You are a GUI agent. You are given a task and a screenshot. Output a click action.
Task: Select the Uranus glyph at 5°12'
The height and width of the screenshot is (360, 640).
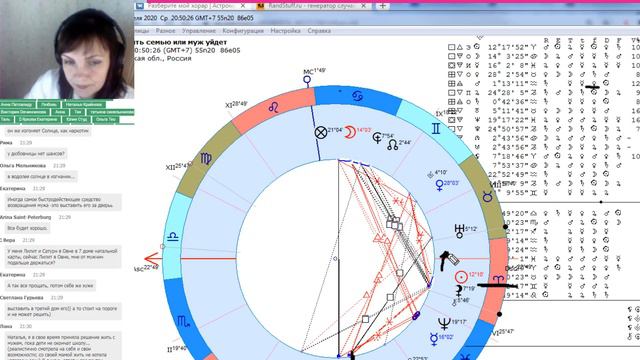pyautogui.click(x=460, y=231)
